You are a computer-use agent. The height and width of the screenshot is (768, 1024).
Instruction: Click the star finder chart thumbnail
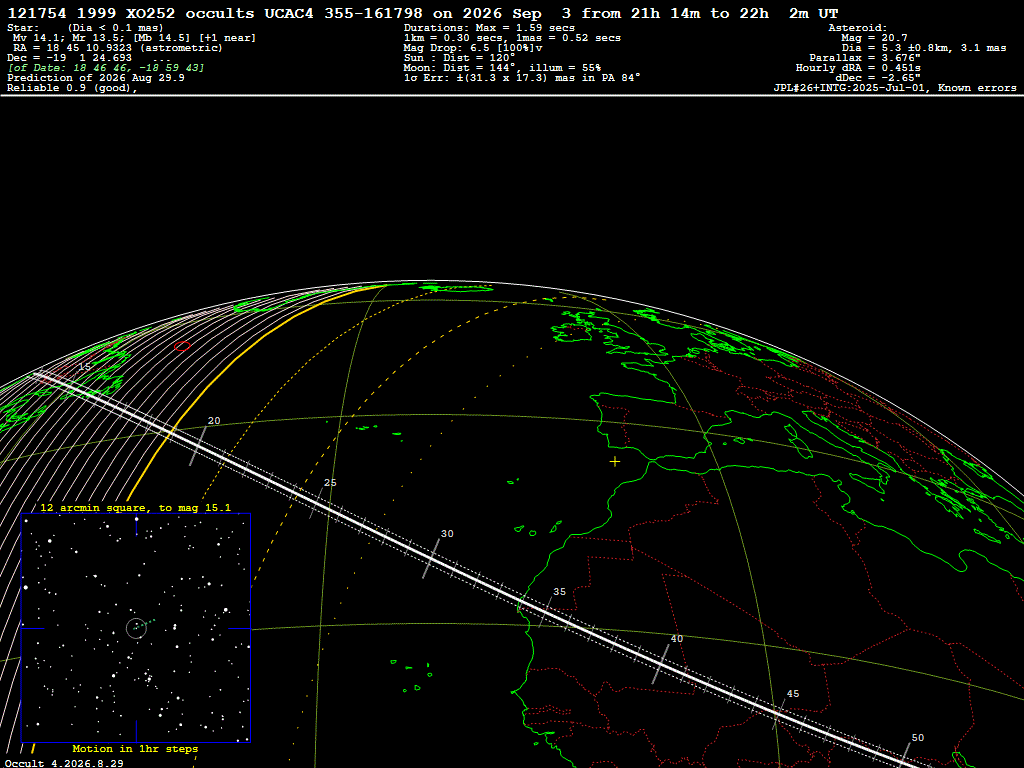click(136, 628)
